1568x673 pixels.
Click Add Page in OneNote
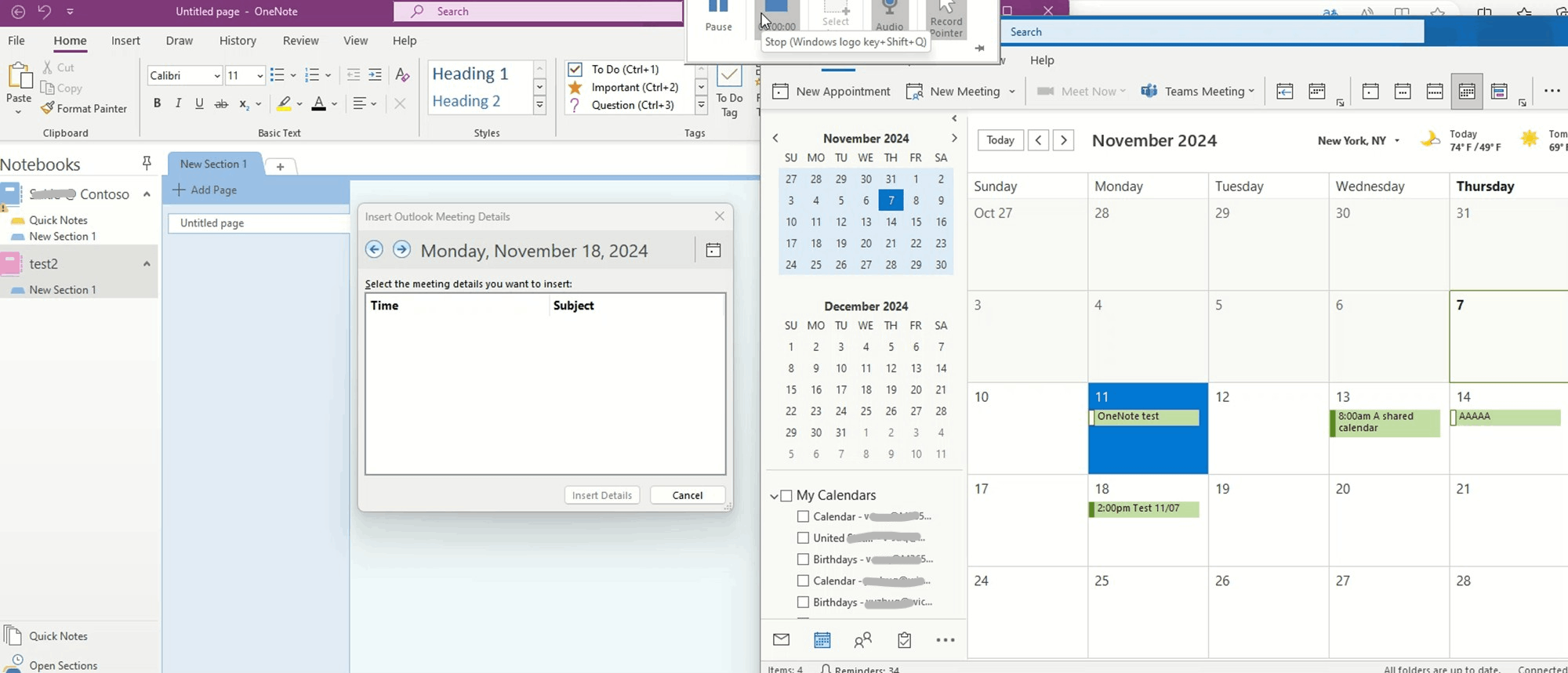205,190
